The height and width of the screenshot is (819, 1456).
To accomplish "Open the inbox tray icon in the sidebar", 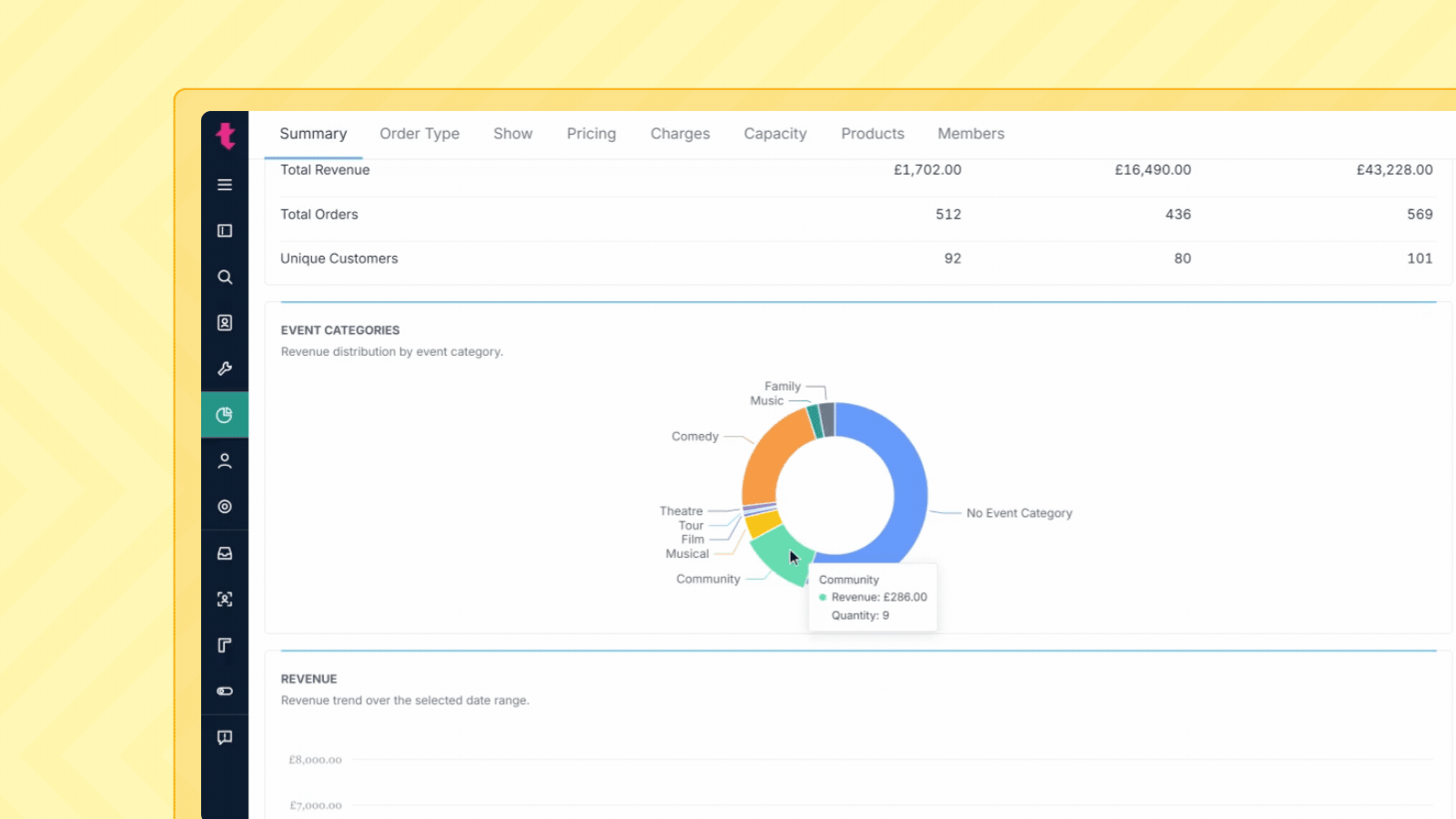I will (x=225, y=553).
